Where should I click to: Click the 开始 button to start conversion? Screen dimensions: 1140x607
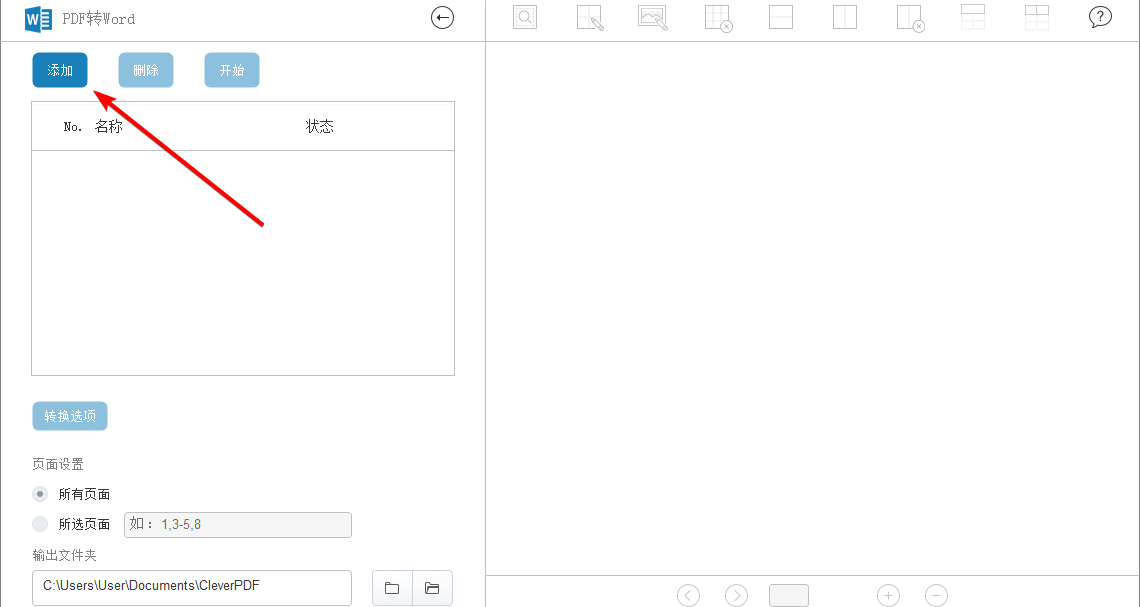(x=231, y=70)
